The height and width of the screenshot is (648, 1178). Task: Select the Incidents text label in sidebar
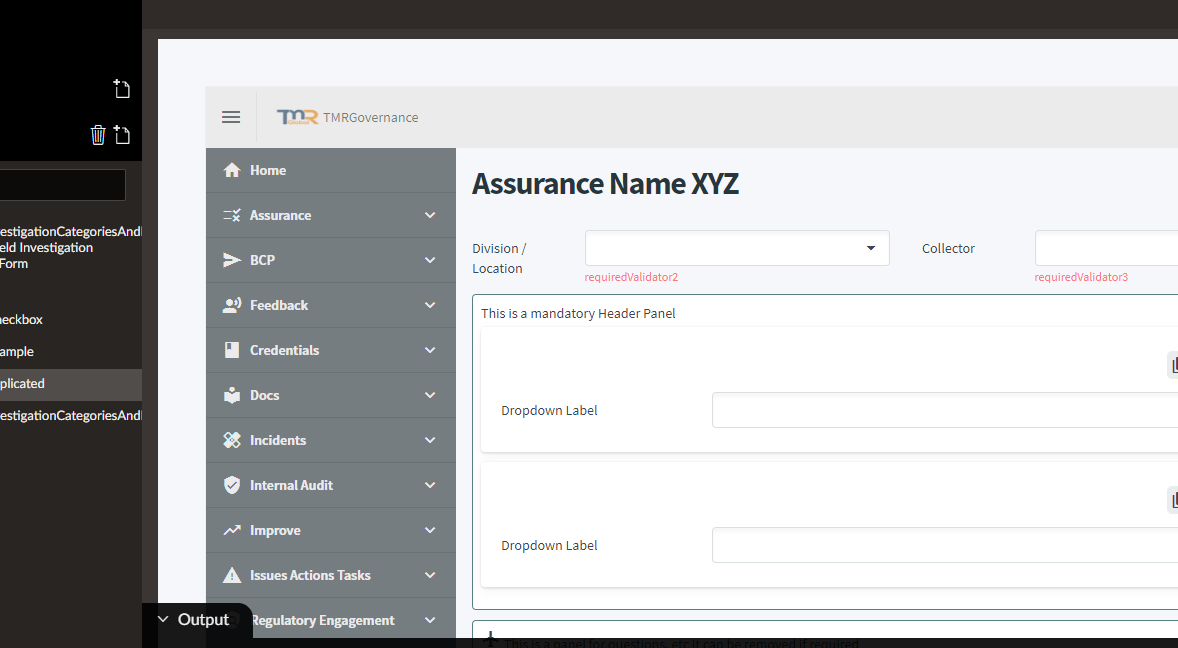click(278, 441)
